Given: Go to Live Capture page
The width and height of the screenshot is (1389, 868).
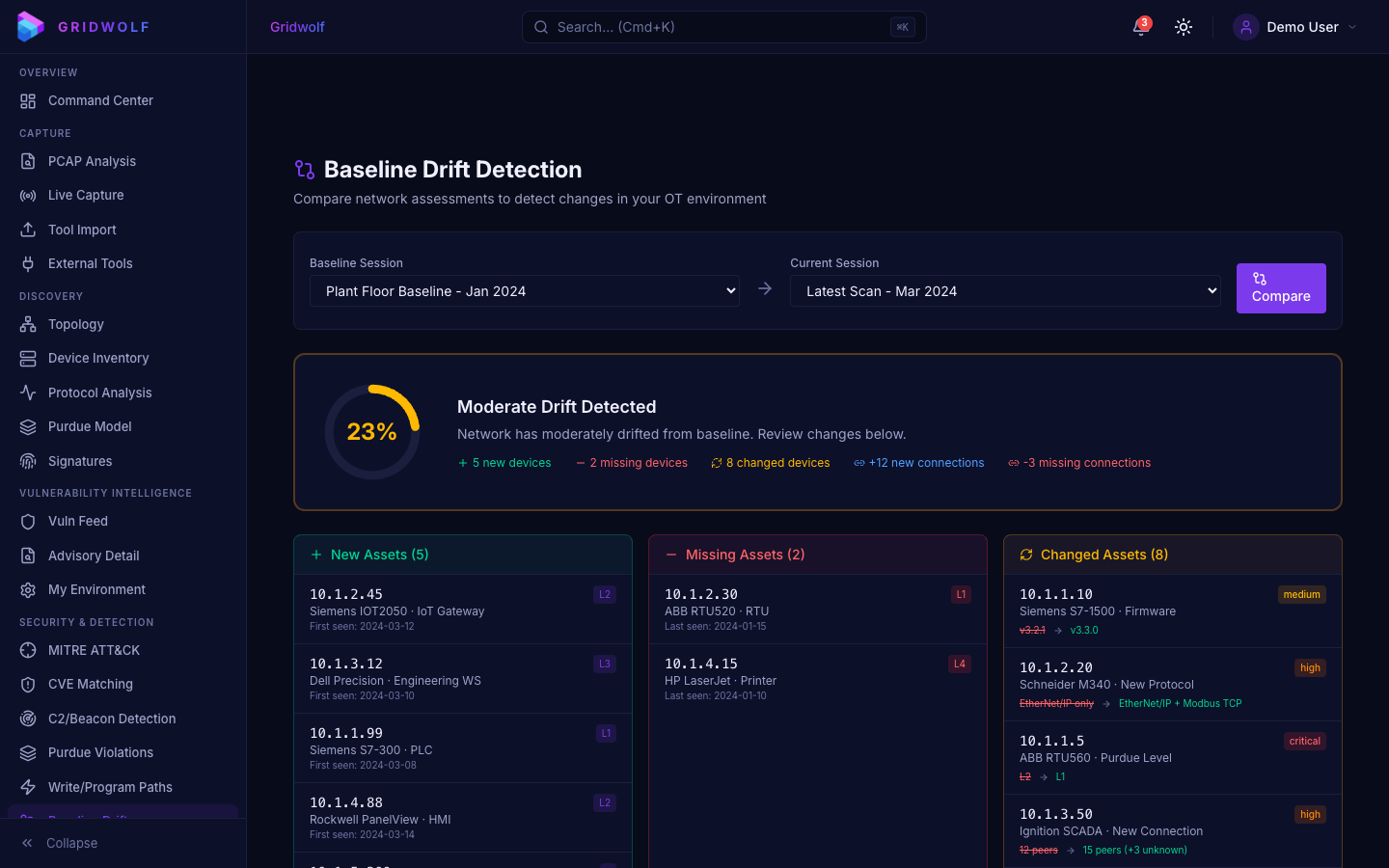Looking at the screenshot, I should (123, 196).
